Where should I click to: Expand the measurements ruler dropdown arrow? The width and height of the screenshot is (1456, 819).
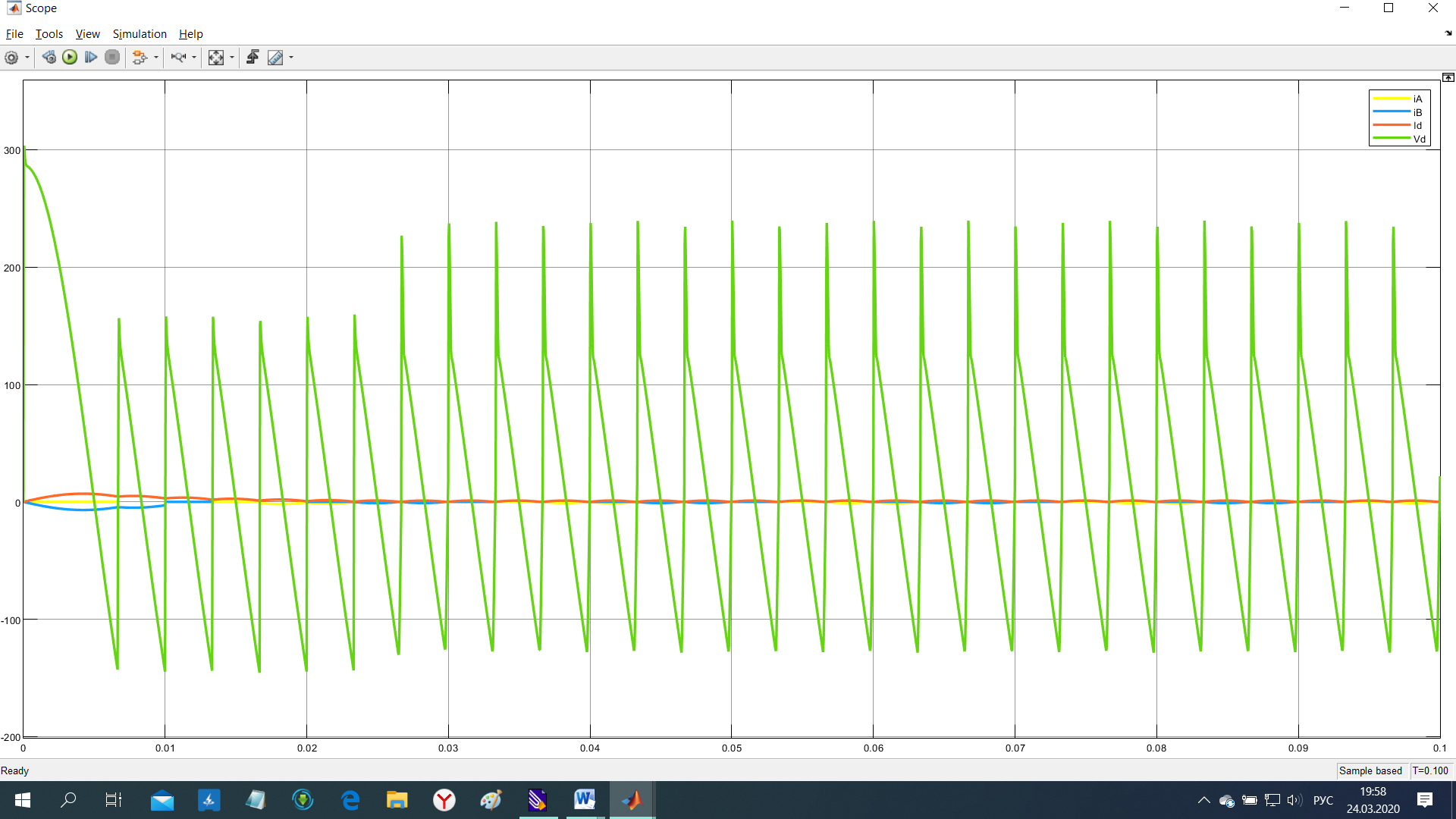pyautogui.click(x=291, y=58)
